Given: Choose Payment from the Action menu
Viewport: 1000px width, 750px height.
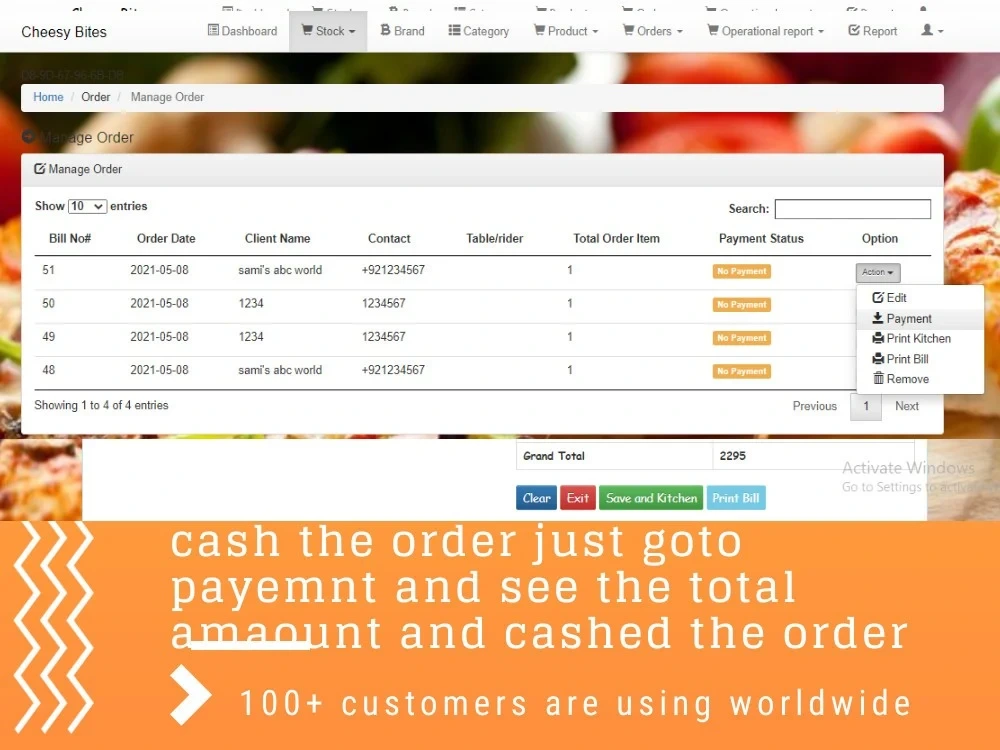Looking at the screenshot, I should 920,318.
